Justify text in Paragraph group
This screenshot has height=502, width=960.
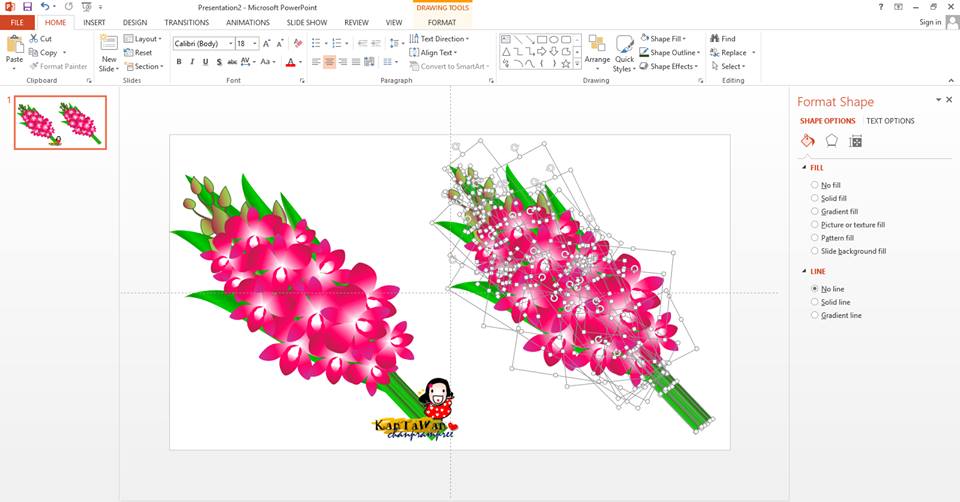[x=356, y=62]
